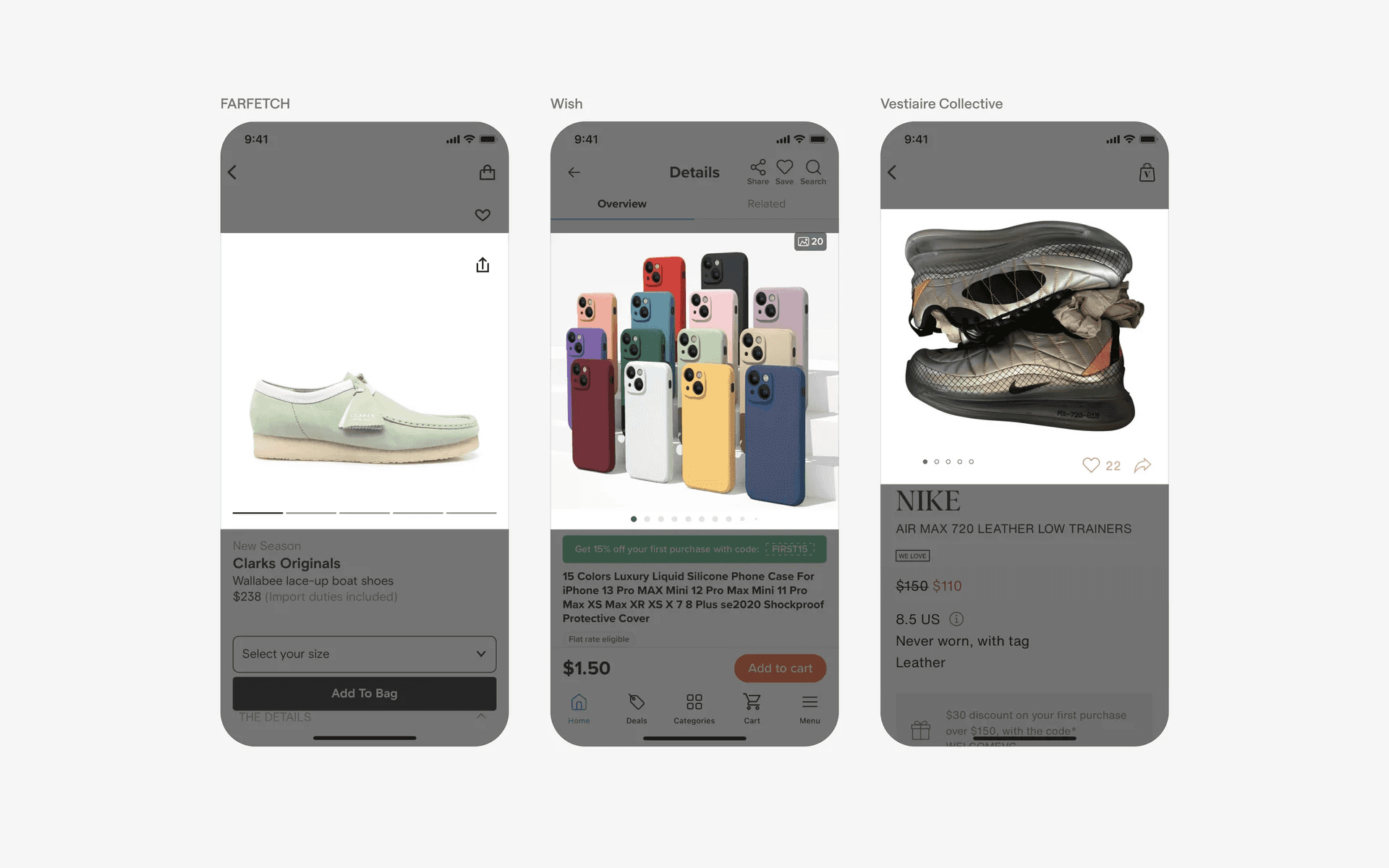This screenshot has width=1389, height=868.
Task: Share the Clarks Wallabee shoe image
Action: (x=483, y=265)
